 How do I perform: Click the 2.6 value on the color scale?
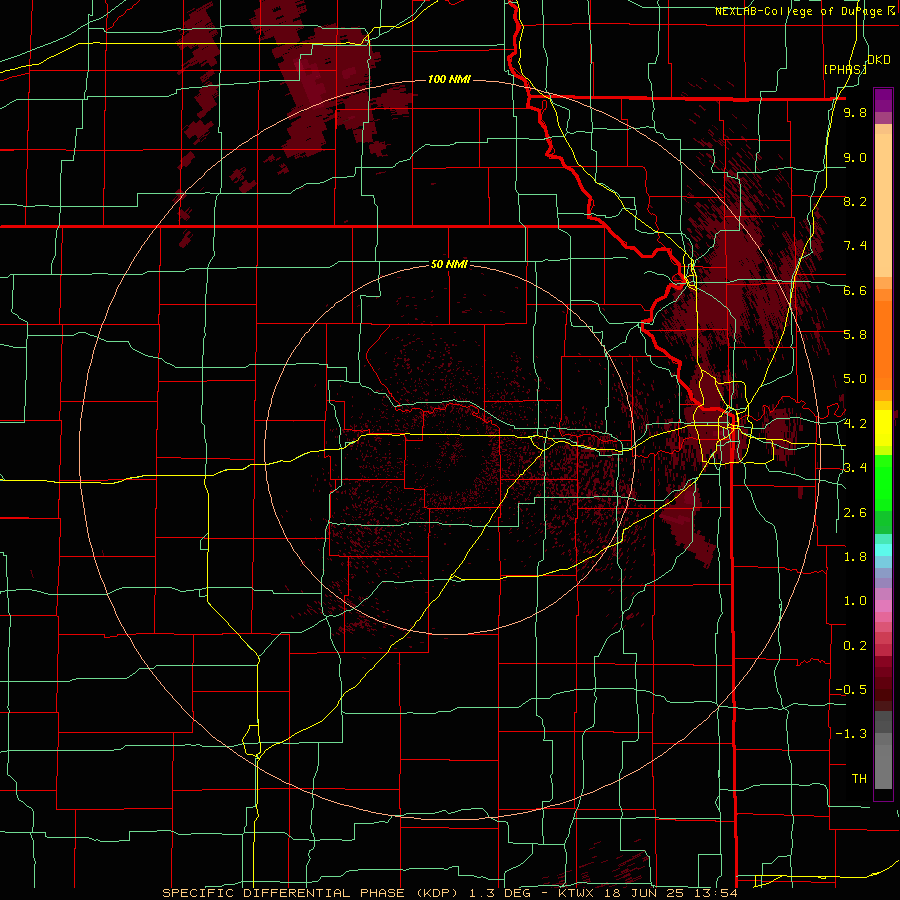tap(855, 513)
